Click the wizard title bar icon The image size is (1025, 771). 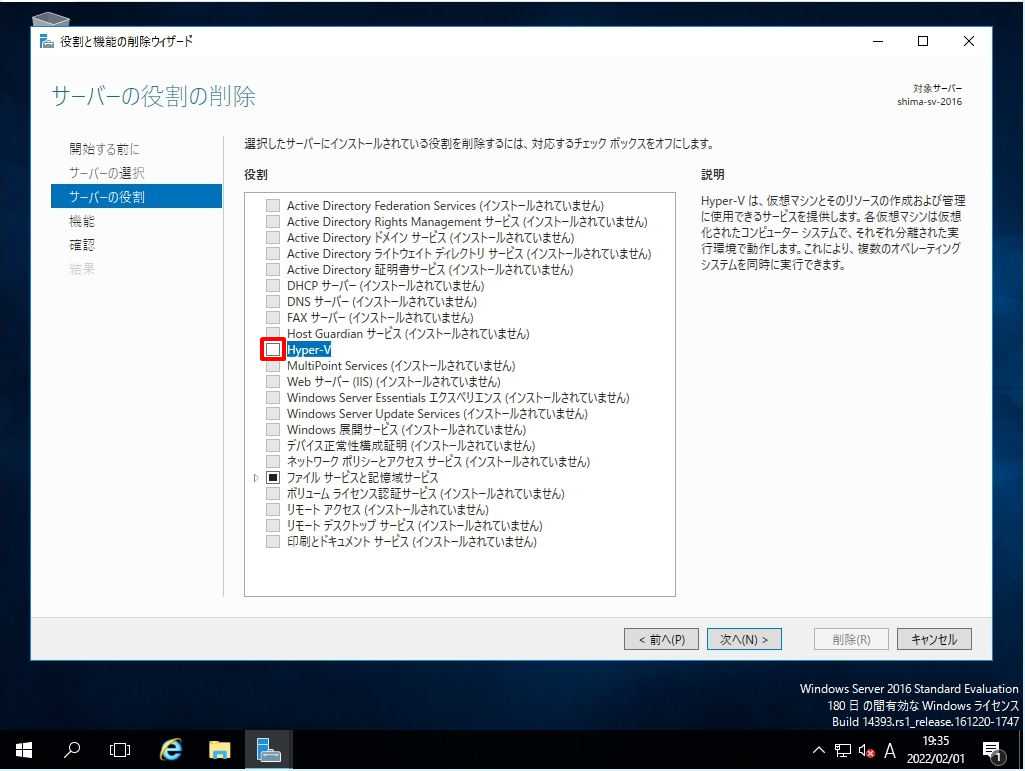pyautogui.click(x=46, y=41)
